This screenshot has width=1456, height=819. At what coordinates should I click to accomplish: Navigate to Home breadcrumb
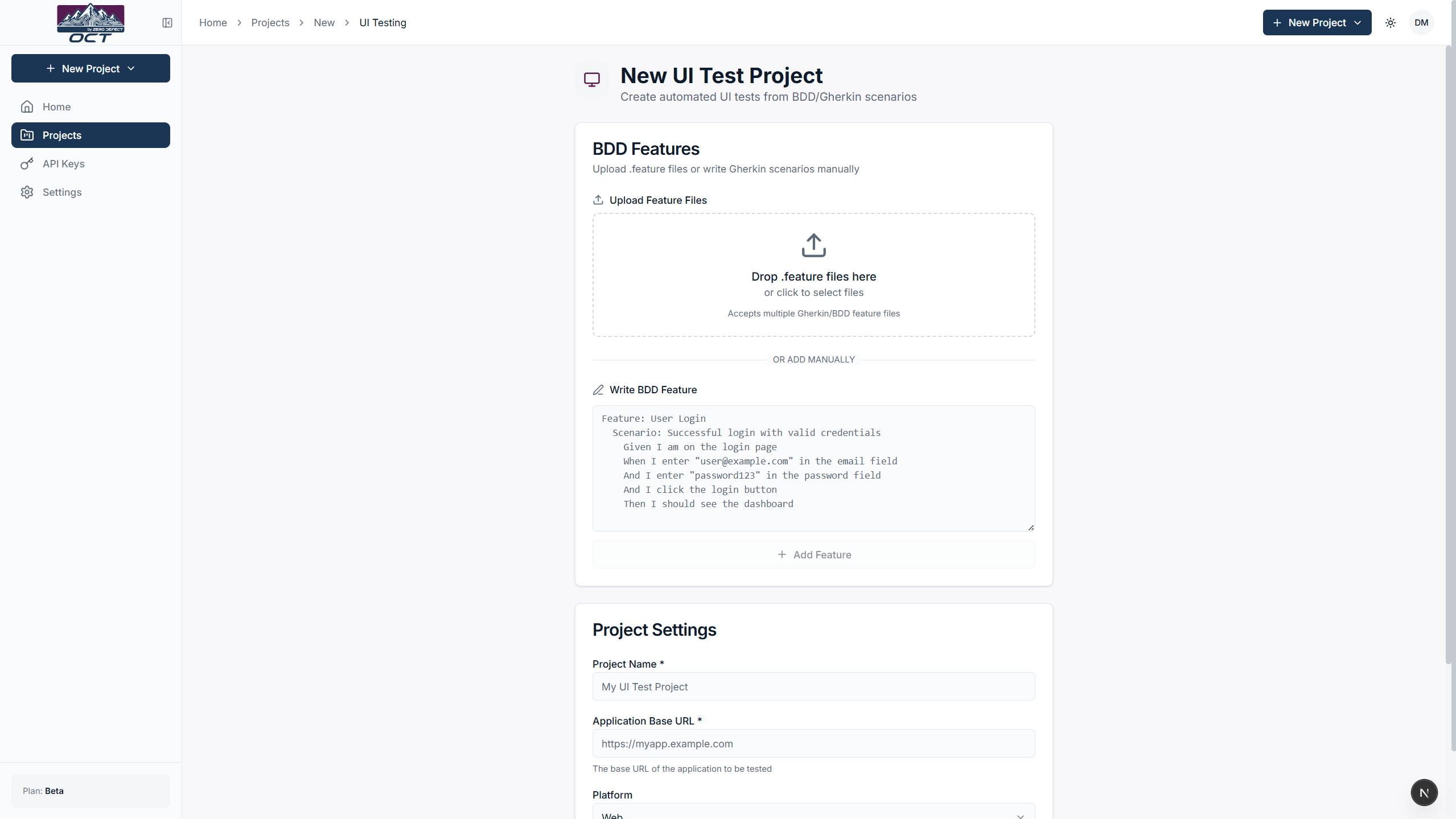pyautogui.click(x=213, y=23)
